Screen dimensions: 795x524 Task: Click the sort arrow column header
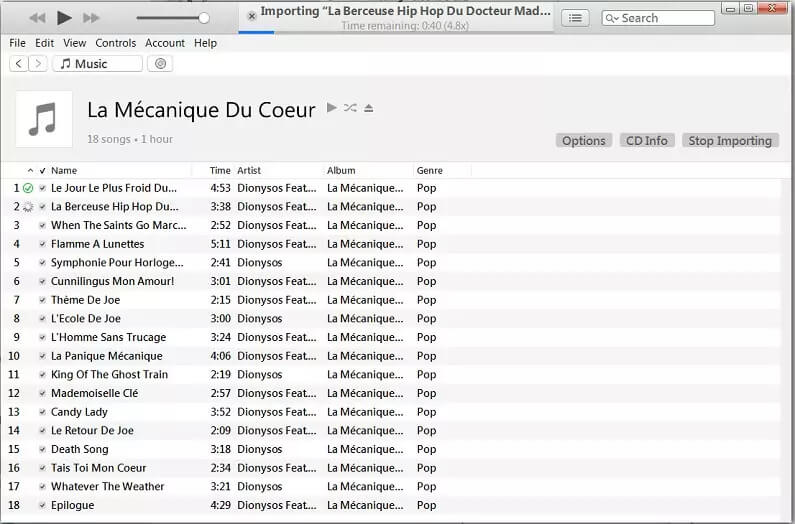click(30, 171)
